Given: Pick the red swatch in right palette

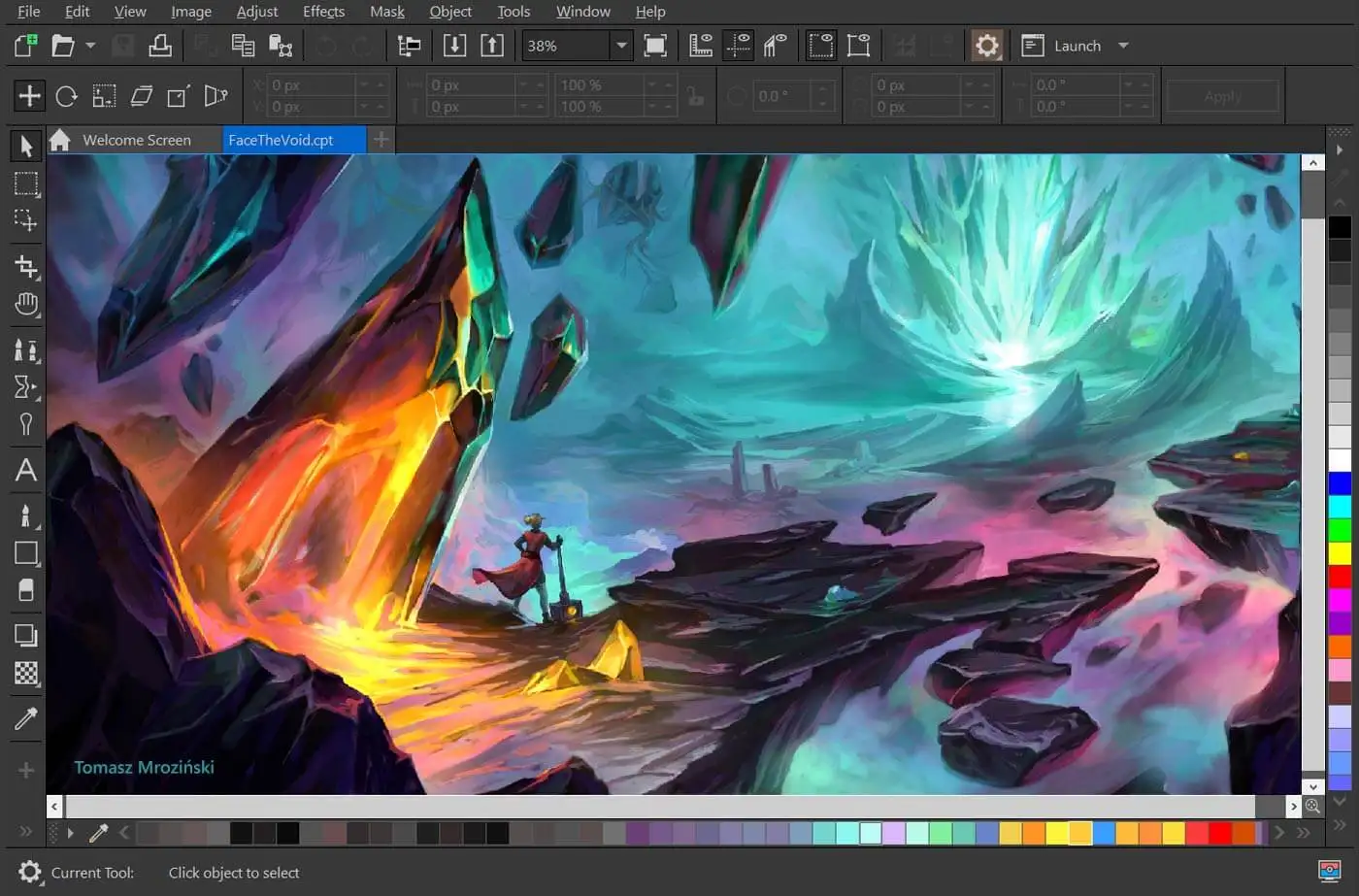Looking at the screenshot, I should [1340, 577].
